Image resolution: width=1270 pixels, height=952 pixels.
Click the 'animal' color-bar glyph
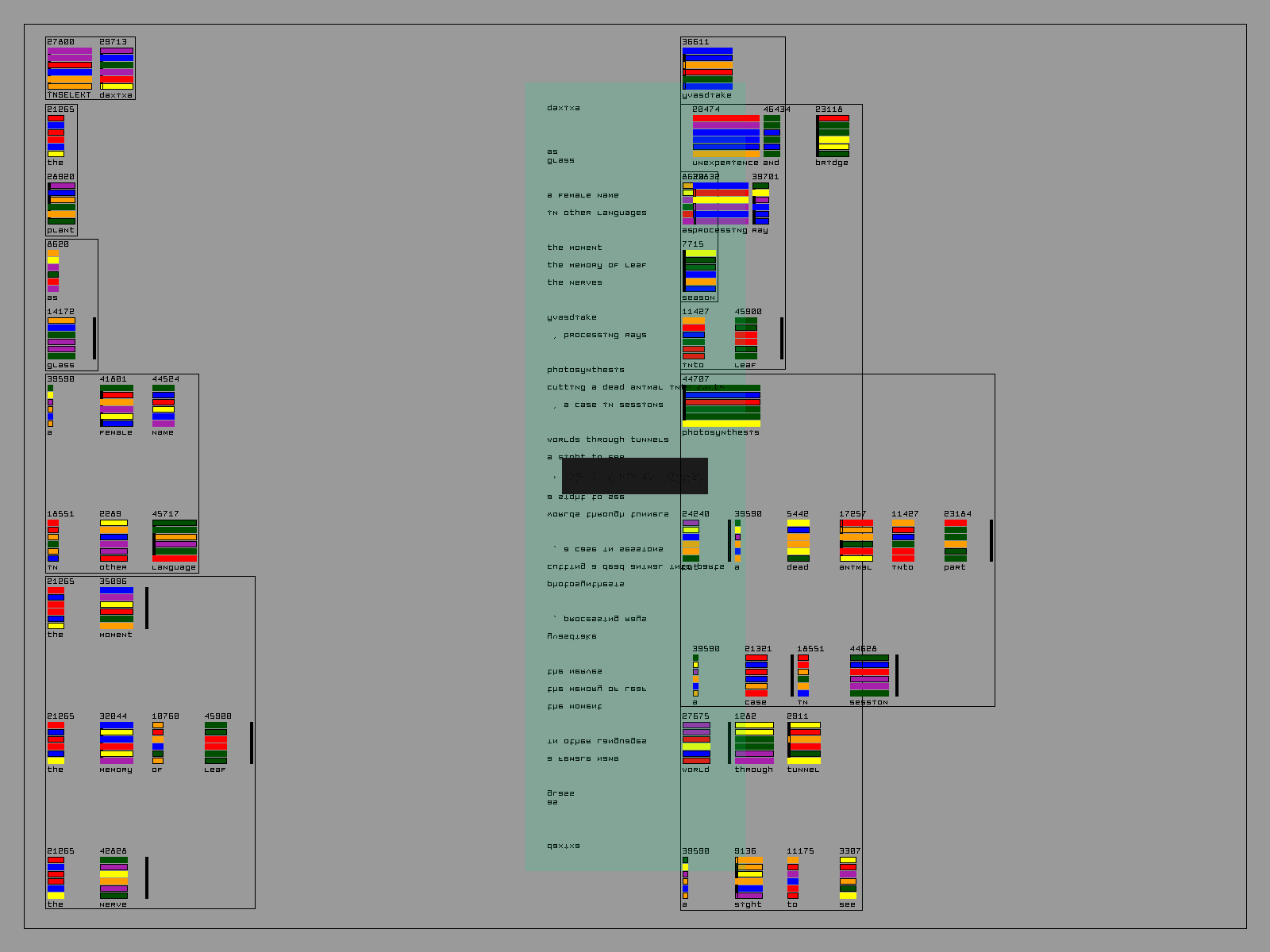[x=856, y=541]
